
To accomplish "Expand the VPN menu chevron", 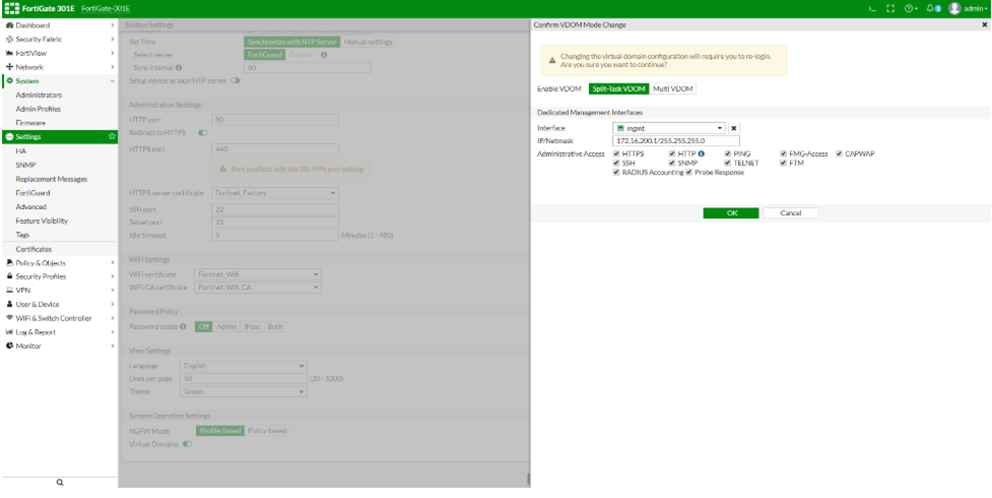I will click(x=113, y=290).
